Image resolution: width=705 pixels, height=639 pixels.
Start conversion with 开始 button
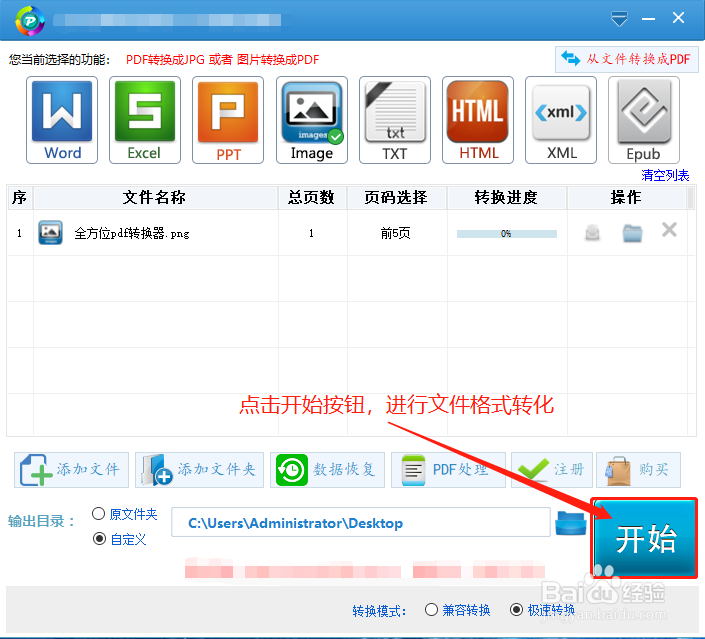coord(644,537)
